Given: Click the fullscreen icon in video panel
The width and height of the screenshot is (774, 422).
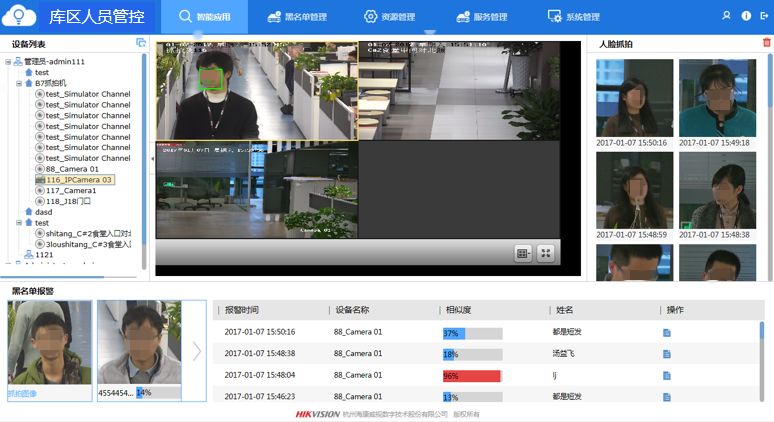Looking at the screenshot, I should (545, 254).
